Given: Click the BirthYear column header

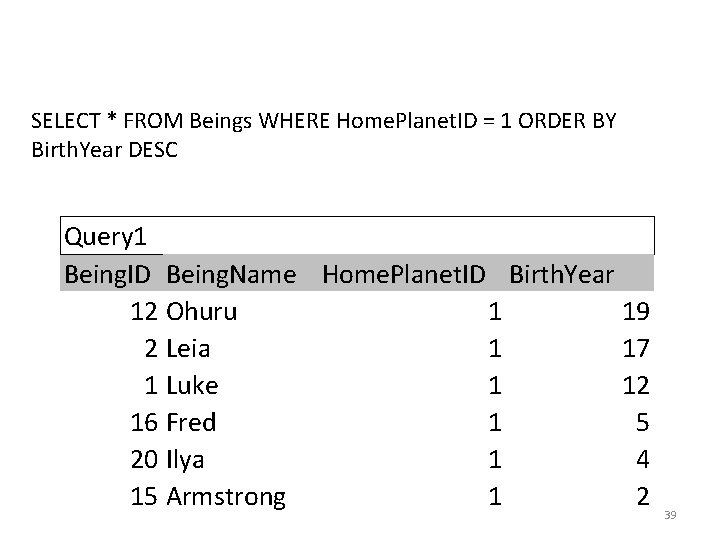Looking at the screenshot, I should pyautogui.click(x=561, y=275).
